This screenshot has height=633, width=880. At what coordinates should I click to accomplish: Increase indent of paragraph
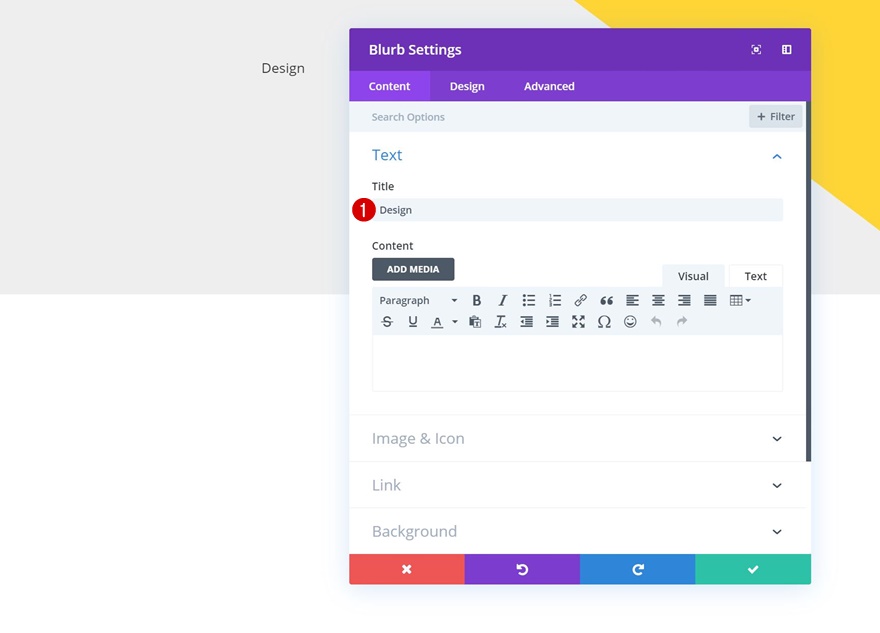pos(552,322)
